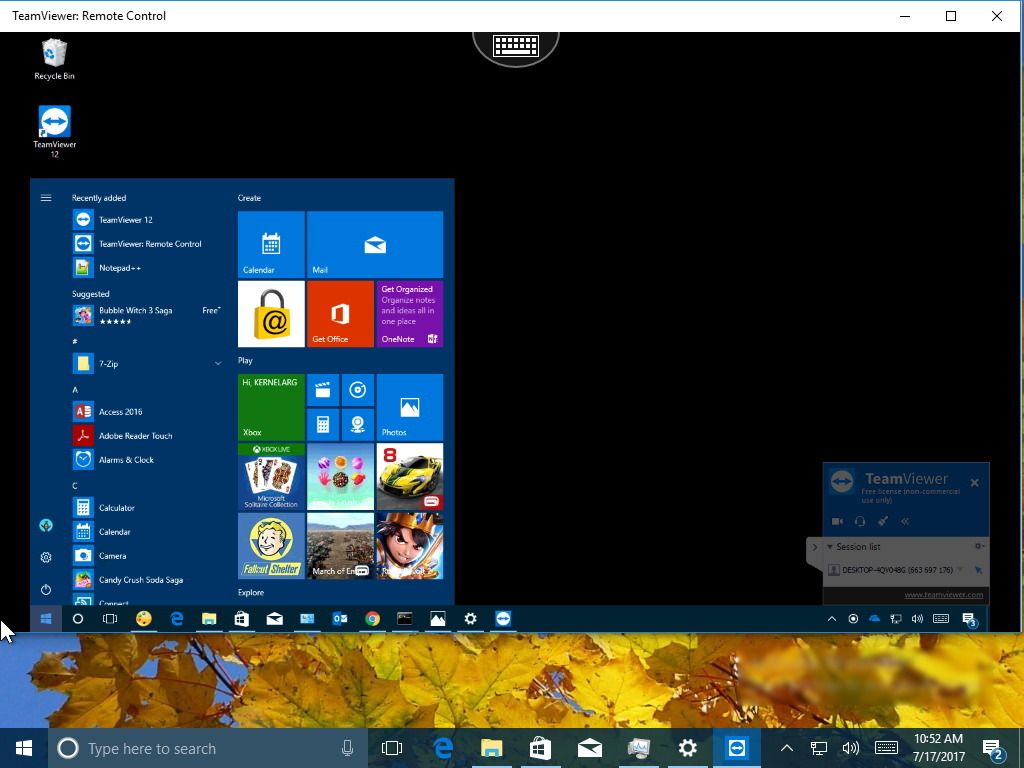Start a video call in the TeamViewer panel
Viewport: 1024px width, 768px height.
pyautogui.click(x=838, y=521)
